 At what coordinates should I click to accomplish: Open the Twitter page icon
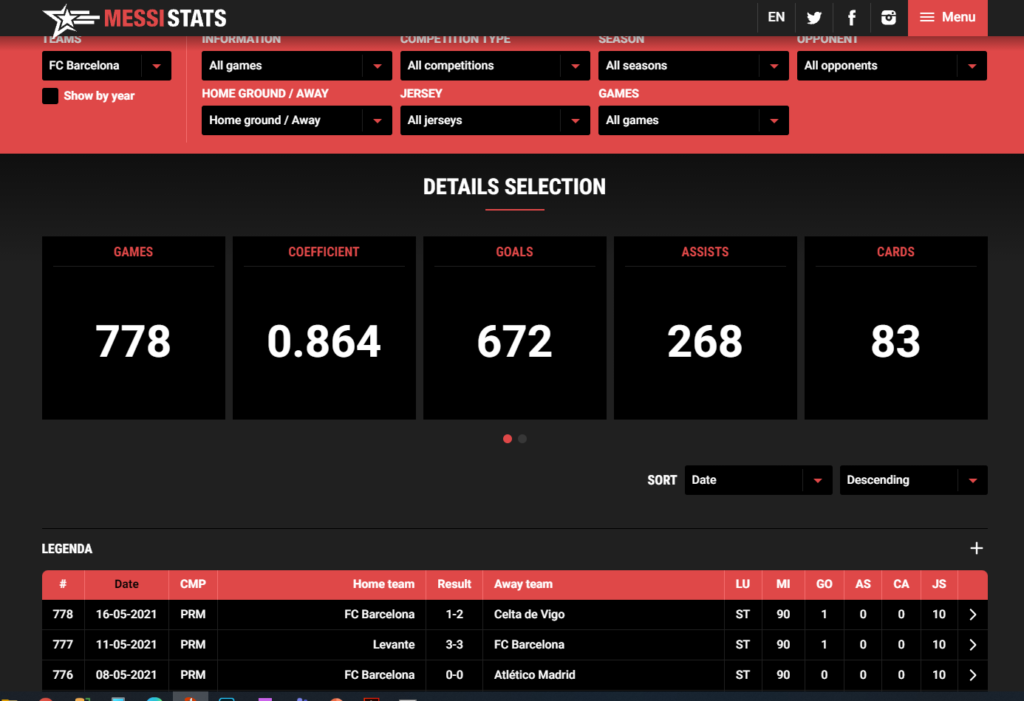[814, 18]
